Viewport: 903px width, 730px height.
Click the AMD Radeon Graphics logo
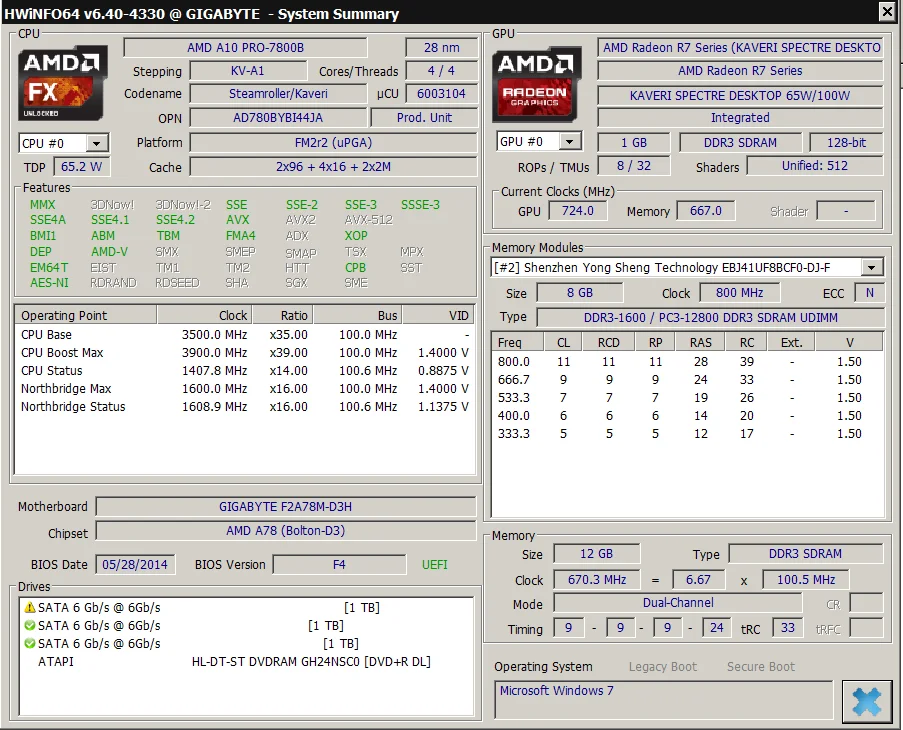pyautogui.click(x=537, y=85)
